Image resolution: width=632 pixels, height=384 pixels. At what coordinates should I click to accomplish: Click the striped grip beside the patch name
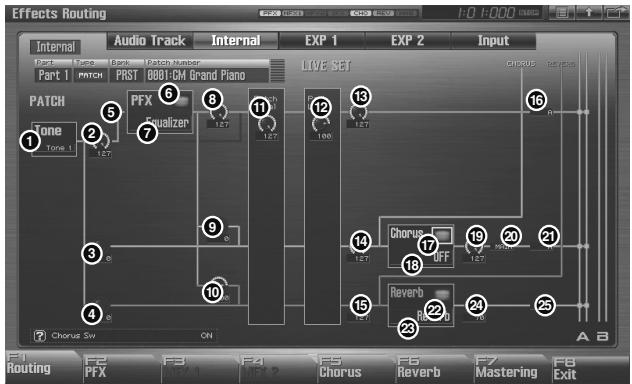[x=277, y=71]
